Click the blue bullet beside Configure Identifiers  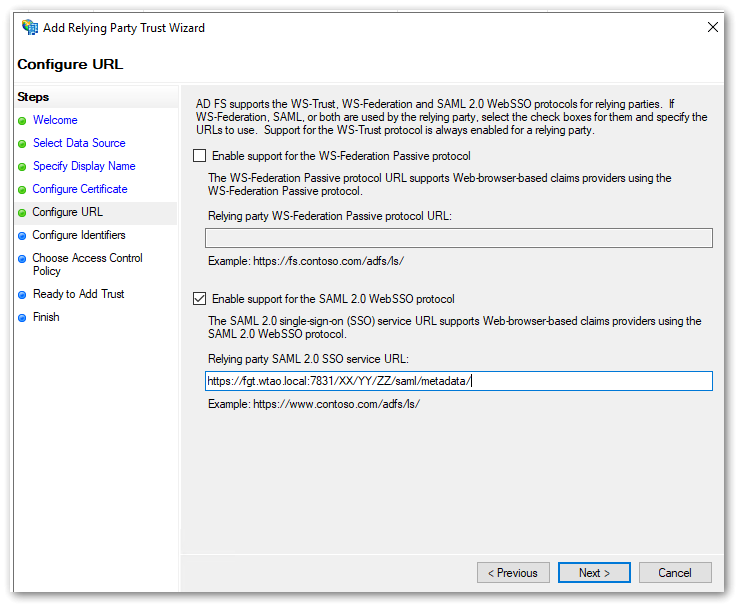point(22,236)
